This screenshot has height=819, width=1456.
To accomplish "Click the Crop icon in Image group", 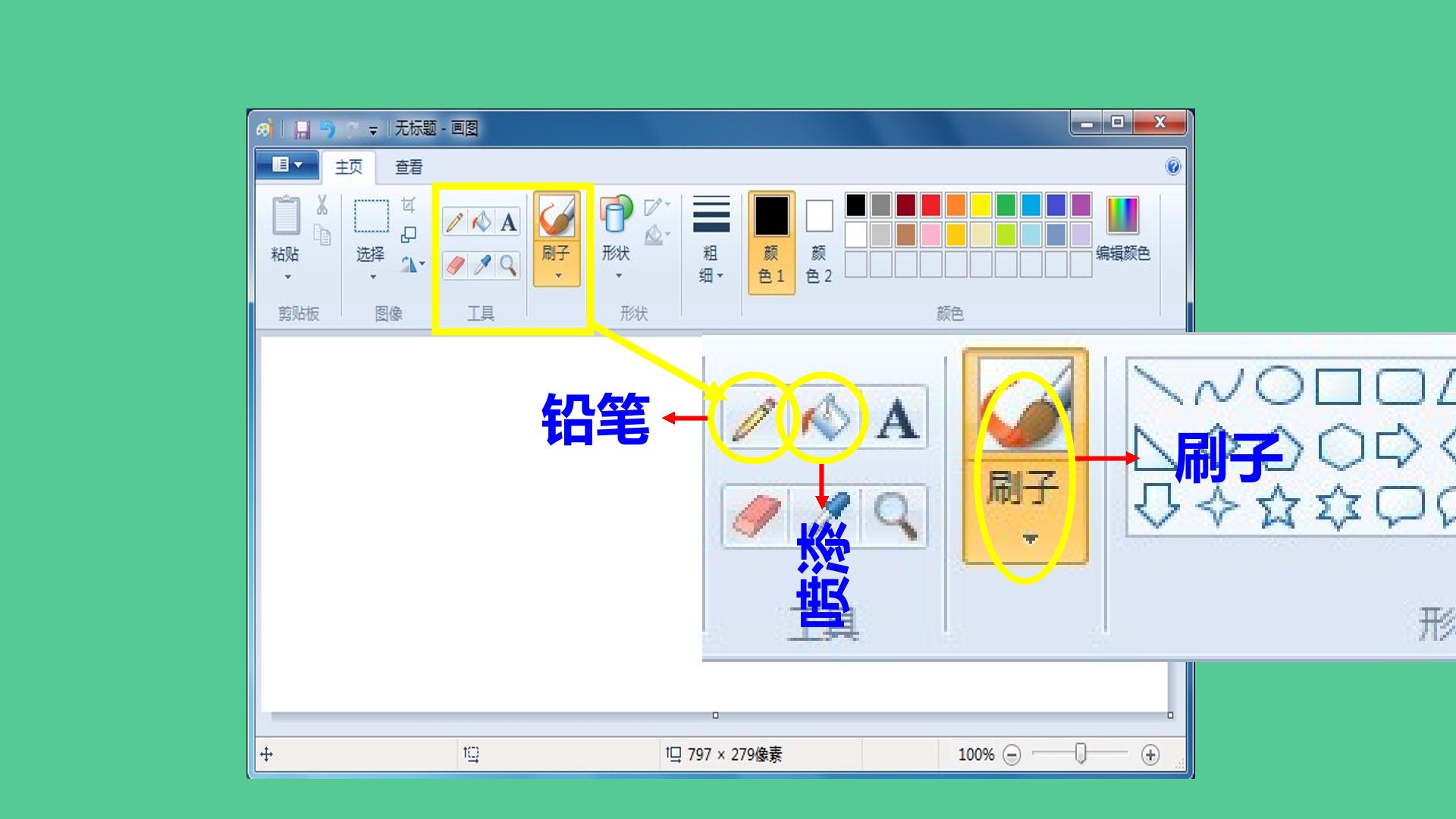I will pyautogui.click(x=409, y=205).
